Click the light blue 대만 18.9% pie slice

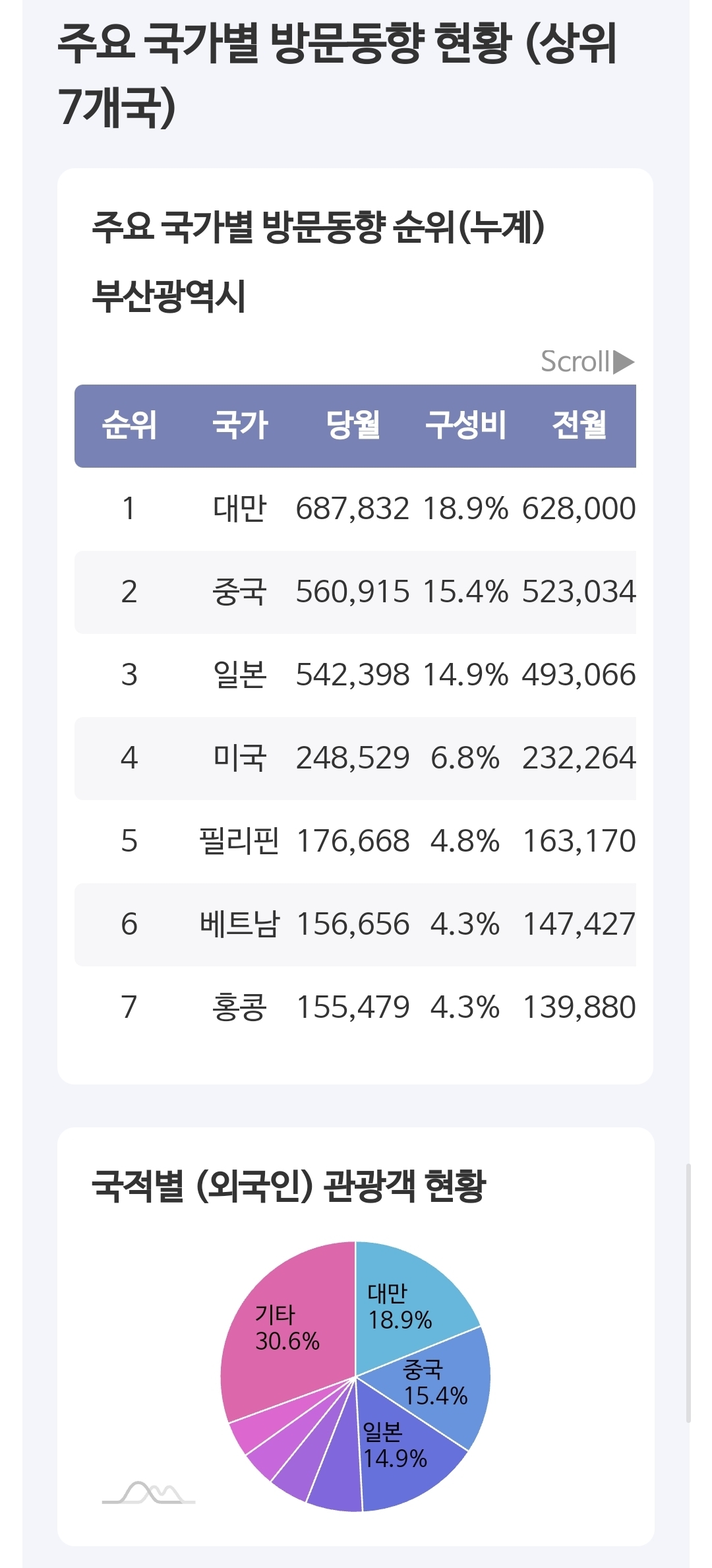(x=409, y=1293)
